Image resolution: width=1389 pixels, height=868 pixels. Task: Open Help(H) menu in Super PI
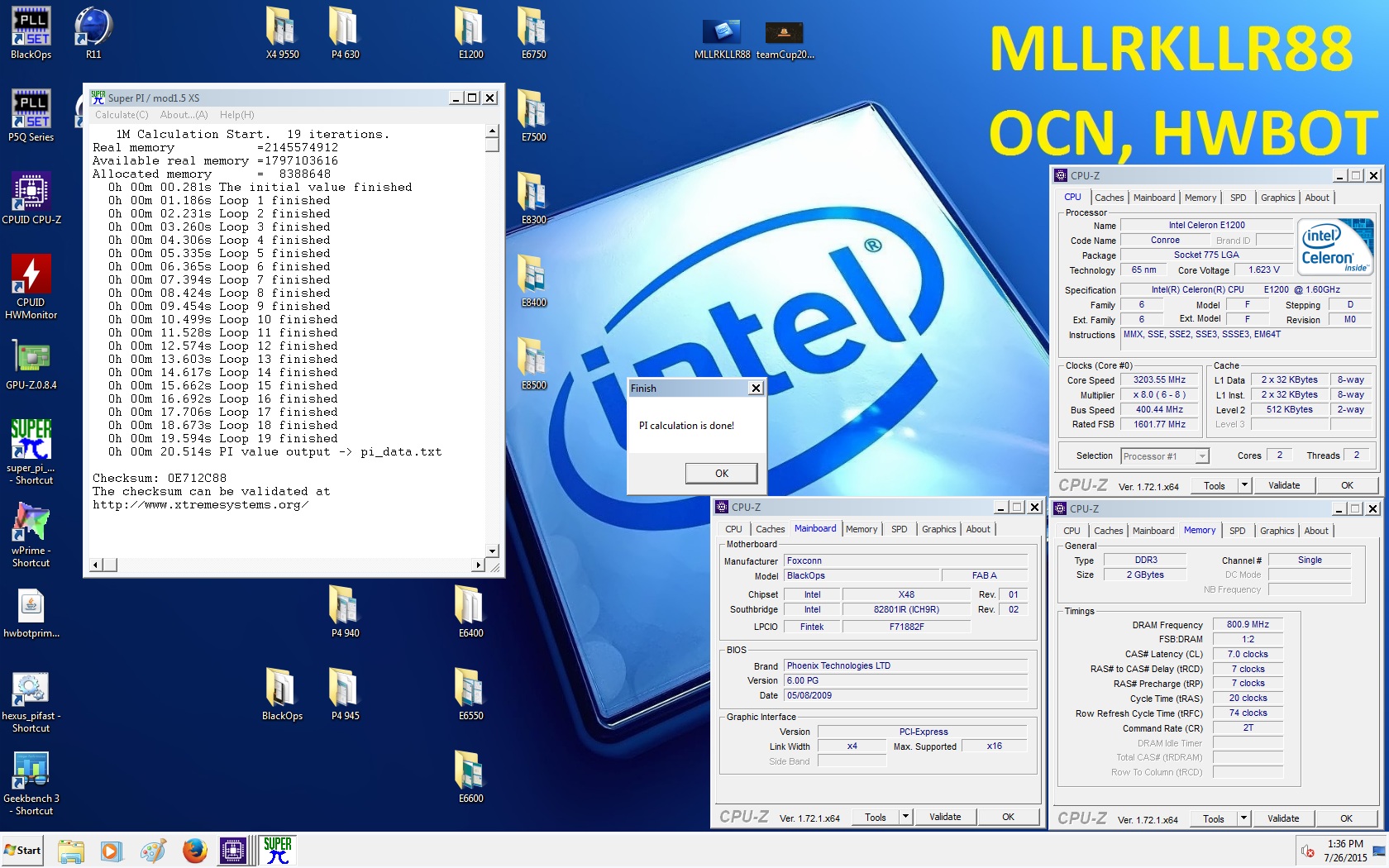[236, 115]
